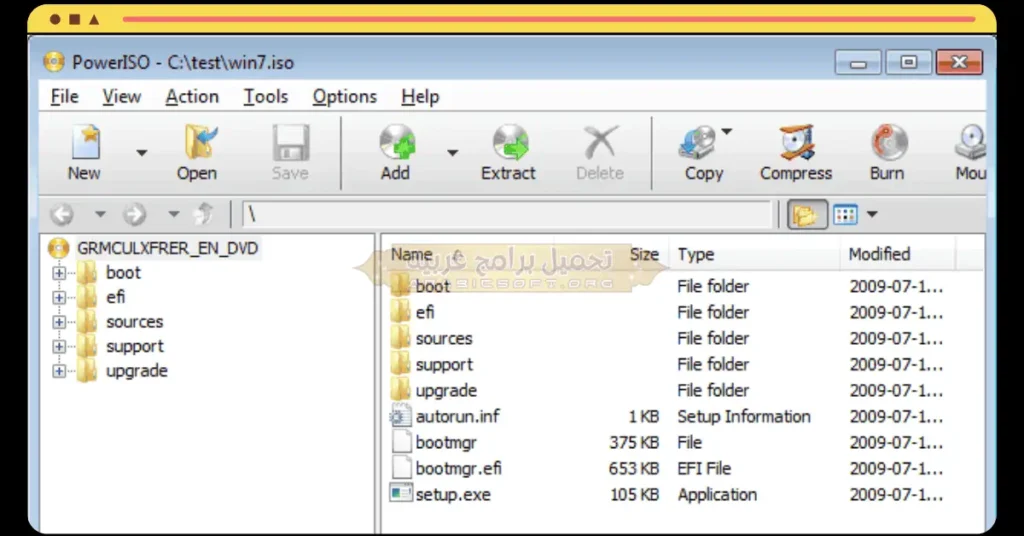Open the view mode dropdown arrow
The width and height of the screenshot is (1024, 536).
click(872, 214)
